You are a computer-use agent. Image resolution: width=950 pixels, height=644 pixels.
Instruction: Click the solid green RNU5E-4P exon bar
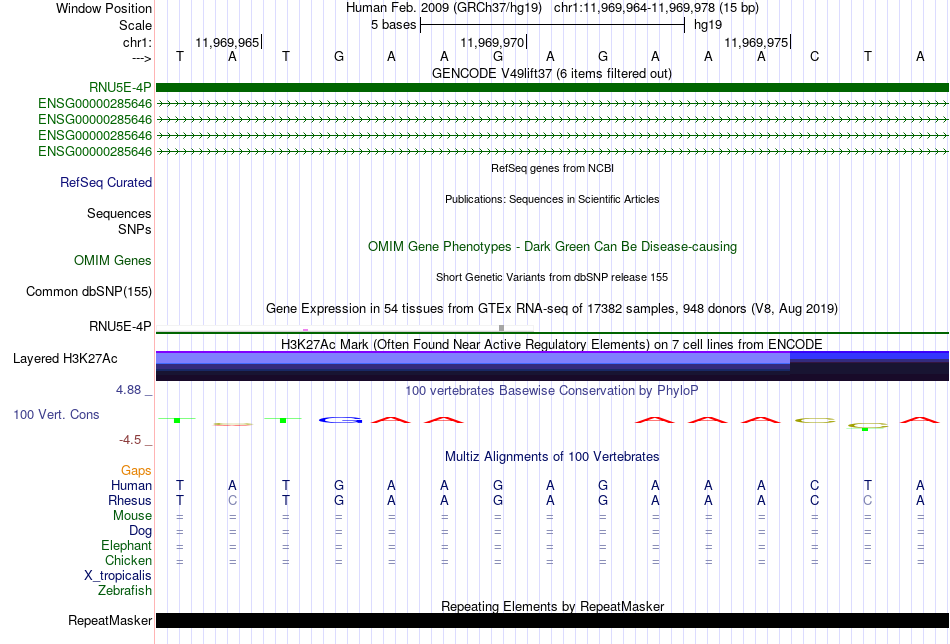click(552, 87)
